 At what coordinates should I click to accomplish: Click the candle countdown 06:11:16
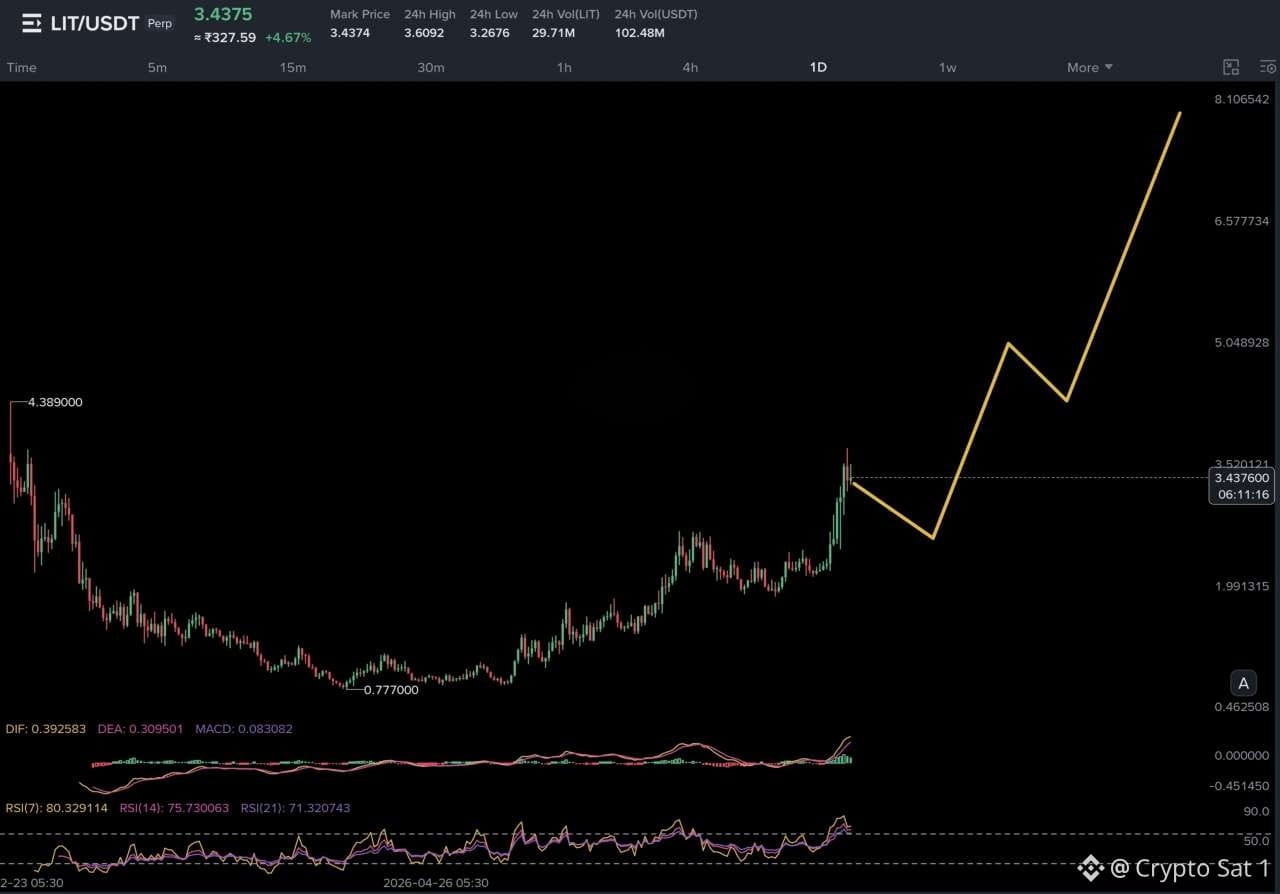click(1244, 494)
